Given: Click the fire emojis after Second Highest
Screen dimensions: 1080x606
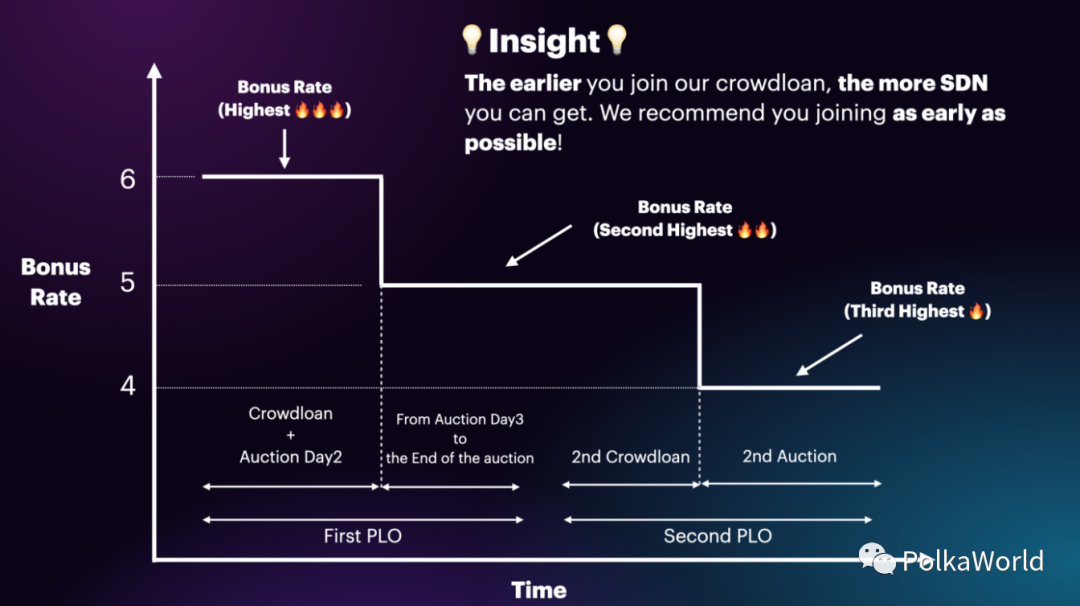Looking at the screenshot, I should [x=753, y=231].
